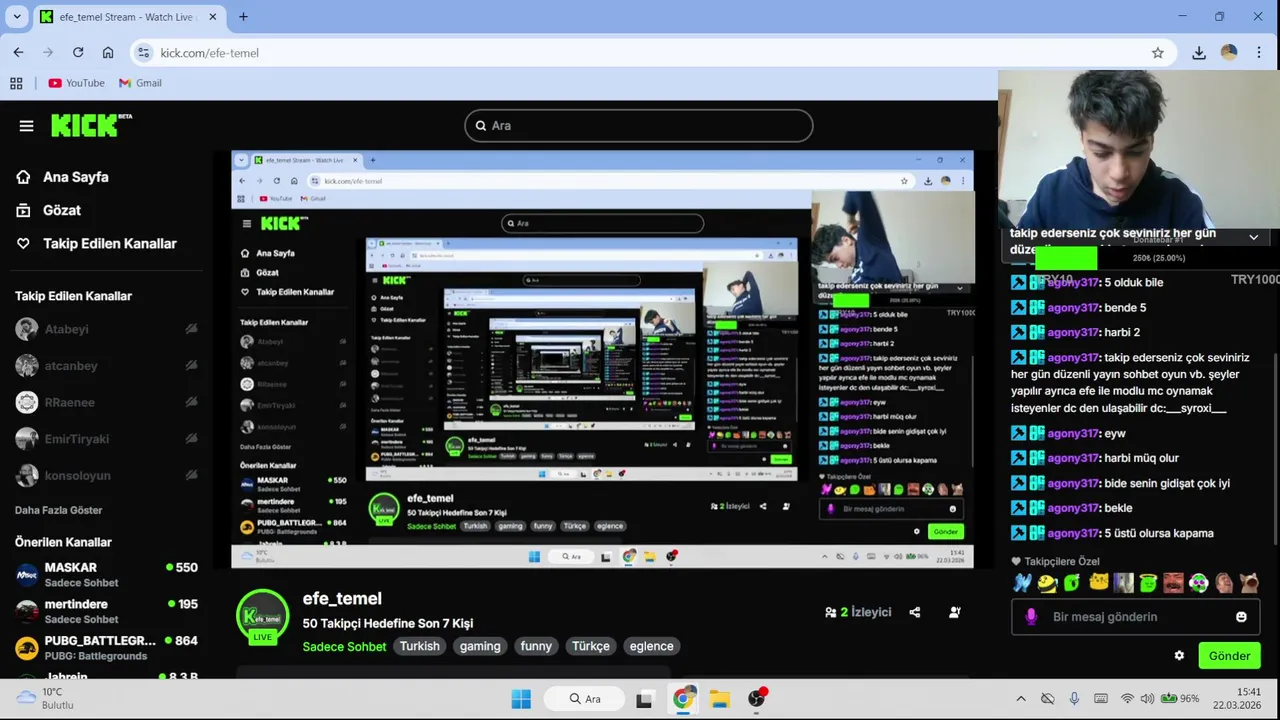Click the share icon beside İzleyici count
This screenshot has width=1280, height=720.
point(915,612)
